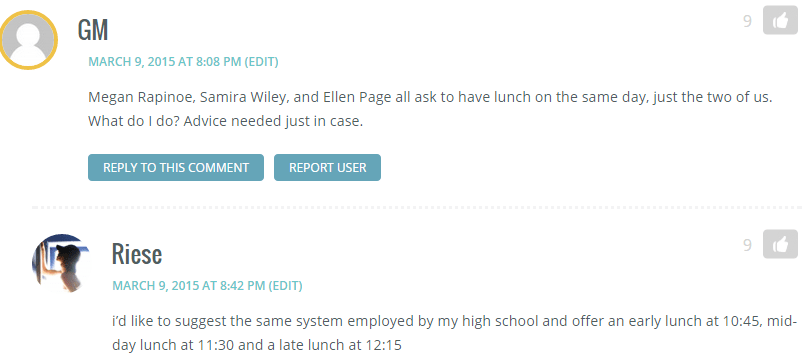The height and width of the screenshot is (363, 809).
Task: Click the Megan Rapinoe sentence in GM's comment
Action: [x=430, y=97]
